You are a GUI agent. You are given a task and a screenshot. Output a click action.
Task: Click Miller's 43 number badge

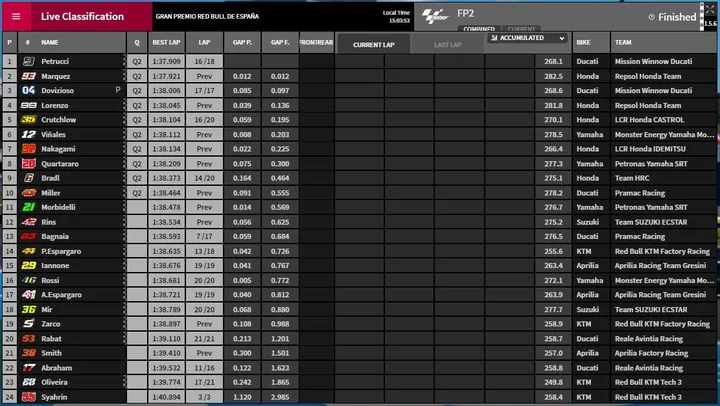[x=28, y=192]
